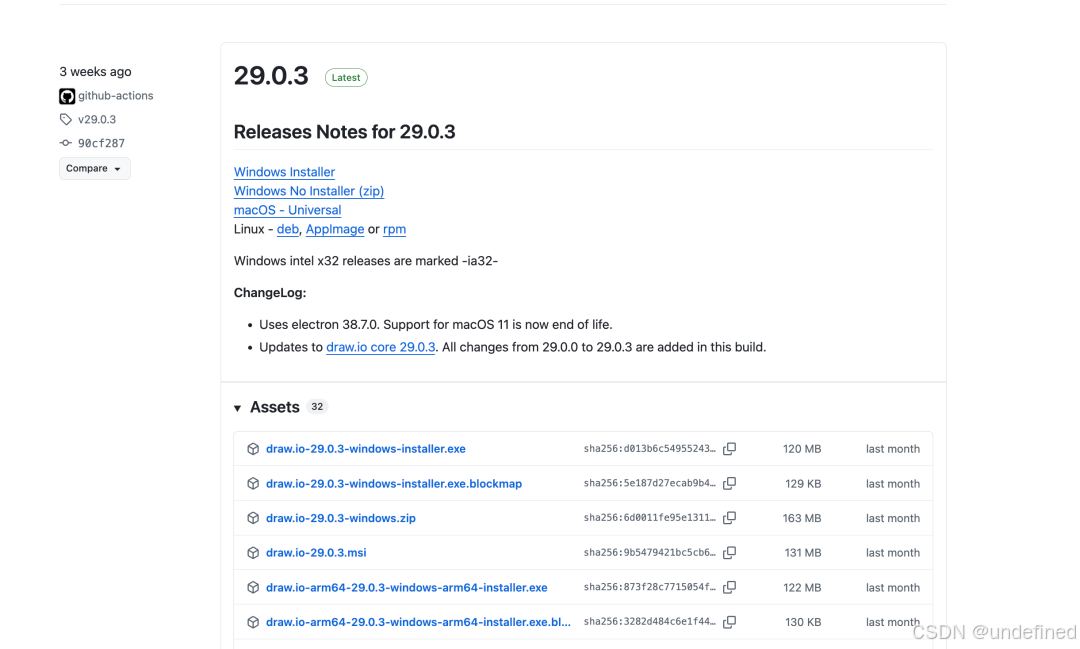Click package icon of draw.io-29.0.3-windows.zip
This screenshot has width=1080, height=649.
click(x=253, y=518)
